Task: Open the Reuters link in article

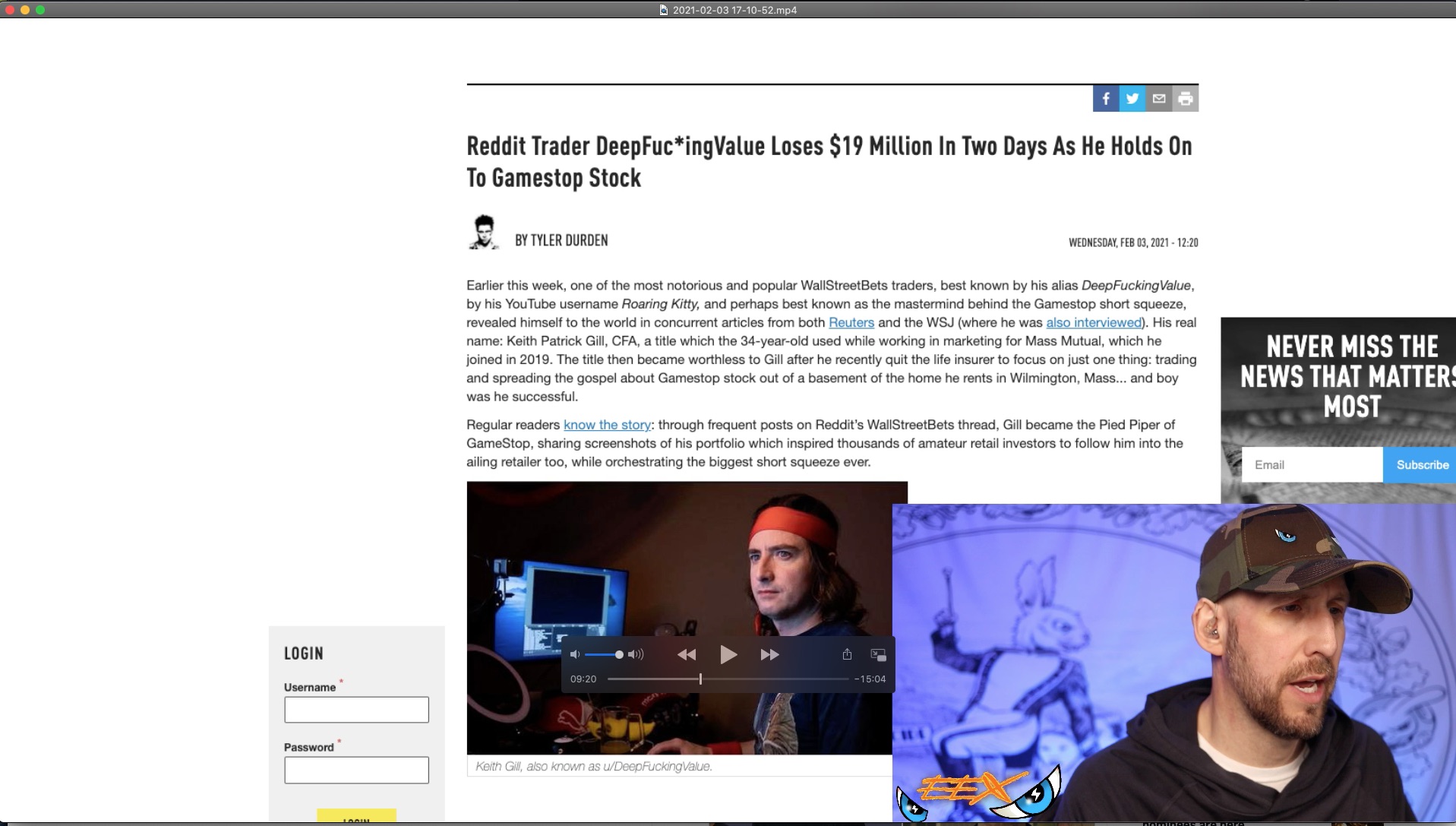Action: [851, 322]
